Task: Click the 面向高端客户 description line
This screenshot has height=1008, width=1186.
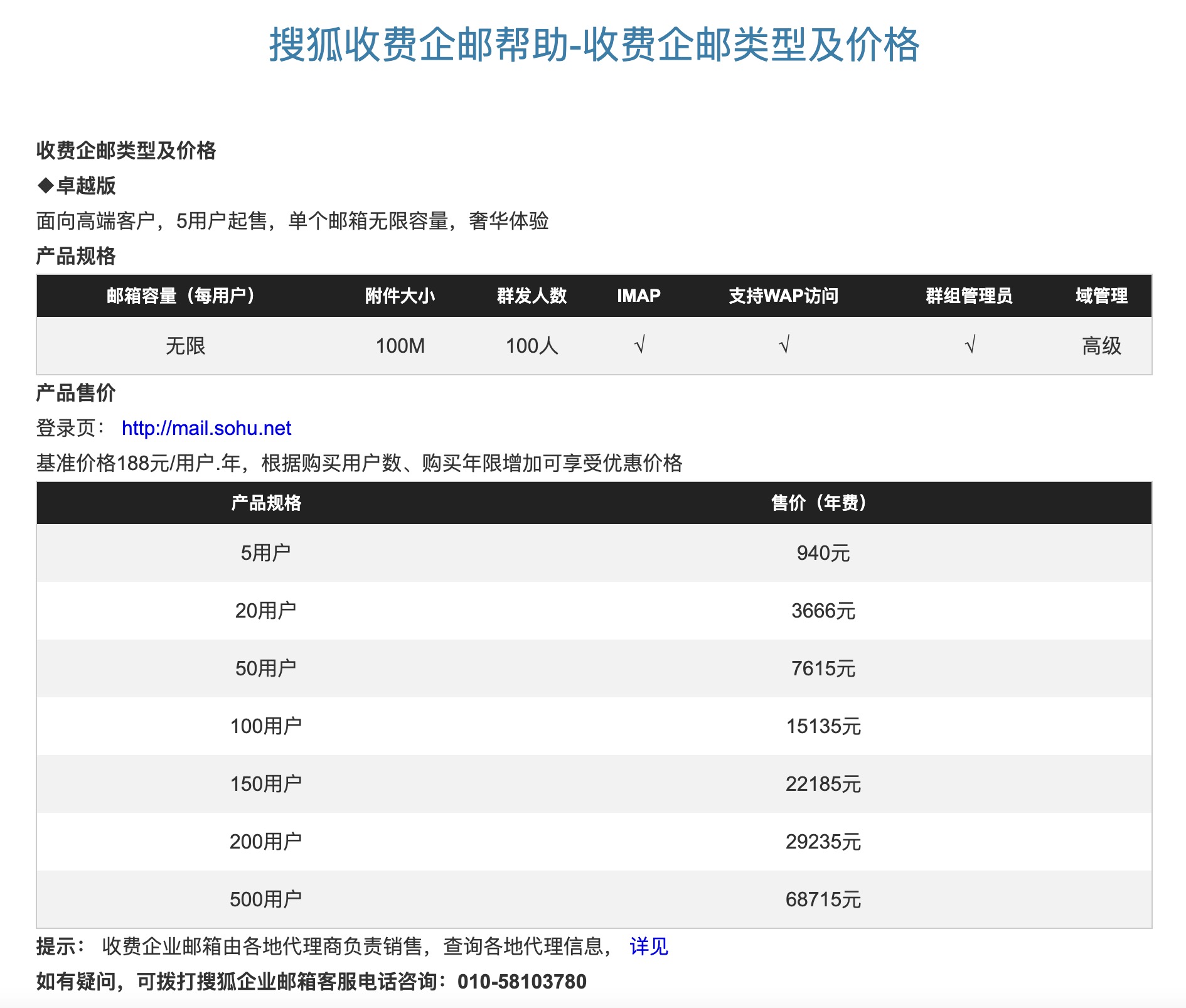Action: pos(292,221)
